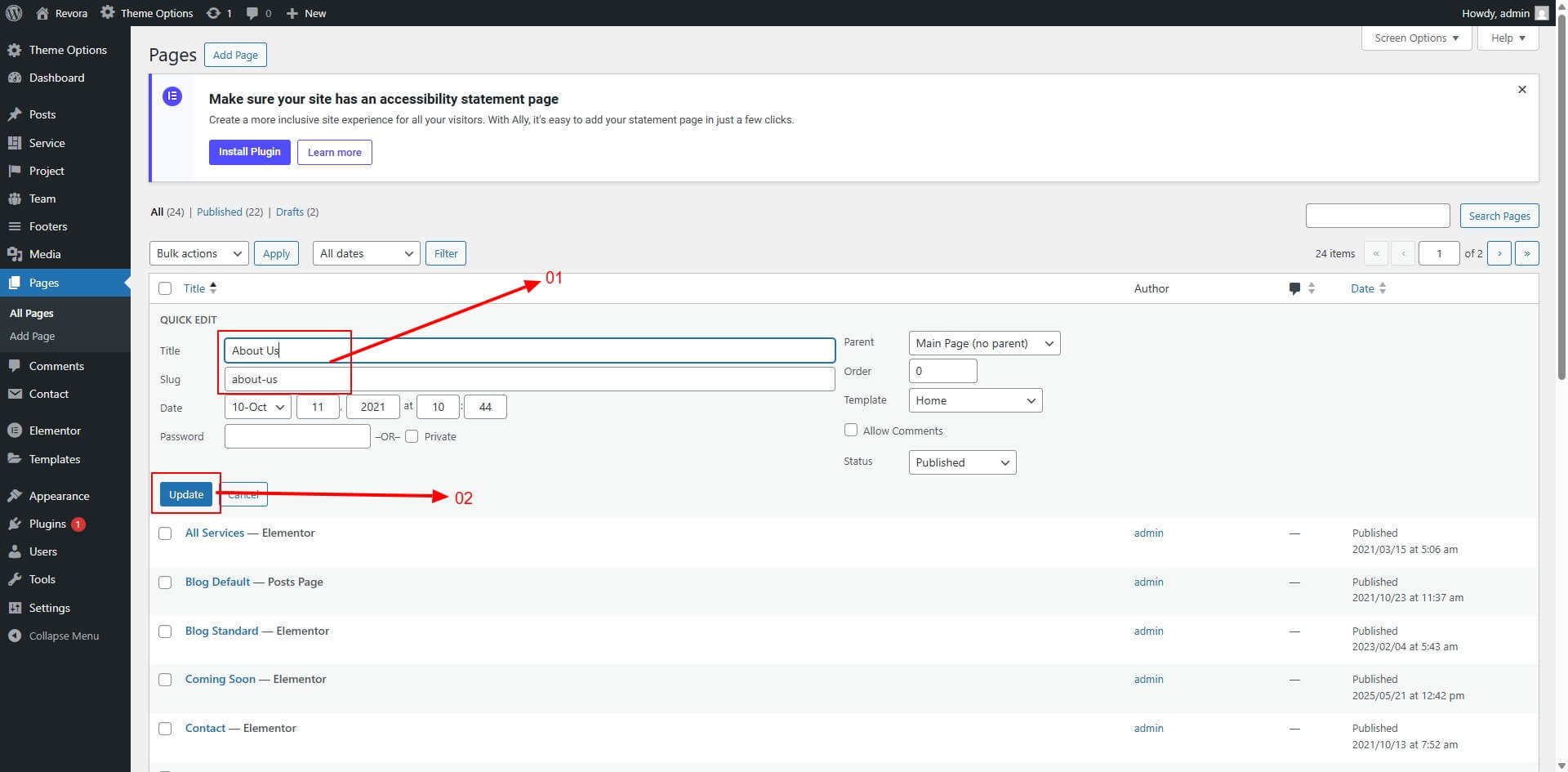Click the search pages text box
Image resolution: width=1568 pixels, height=772 pixels.
pyautogui.click(x=1378, y=216)
